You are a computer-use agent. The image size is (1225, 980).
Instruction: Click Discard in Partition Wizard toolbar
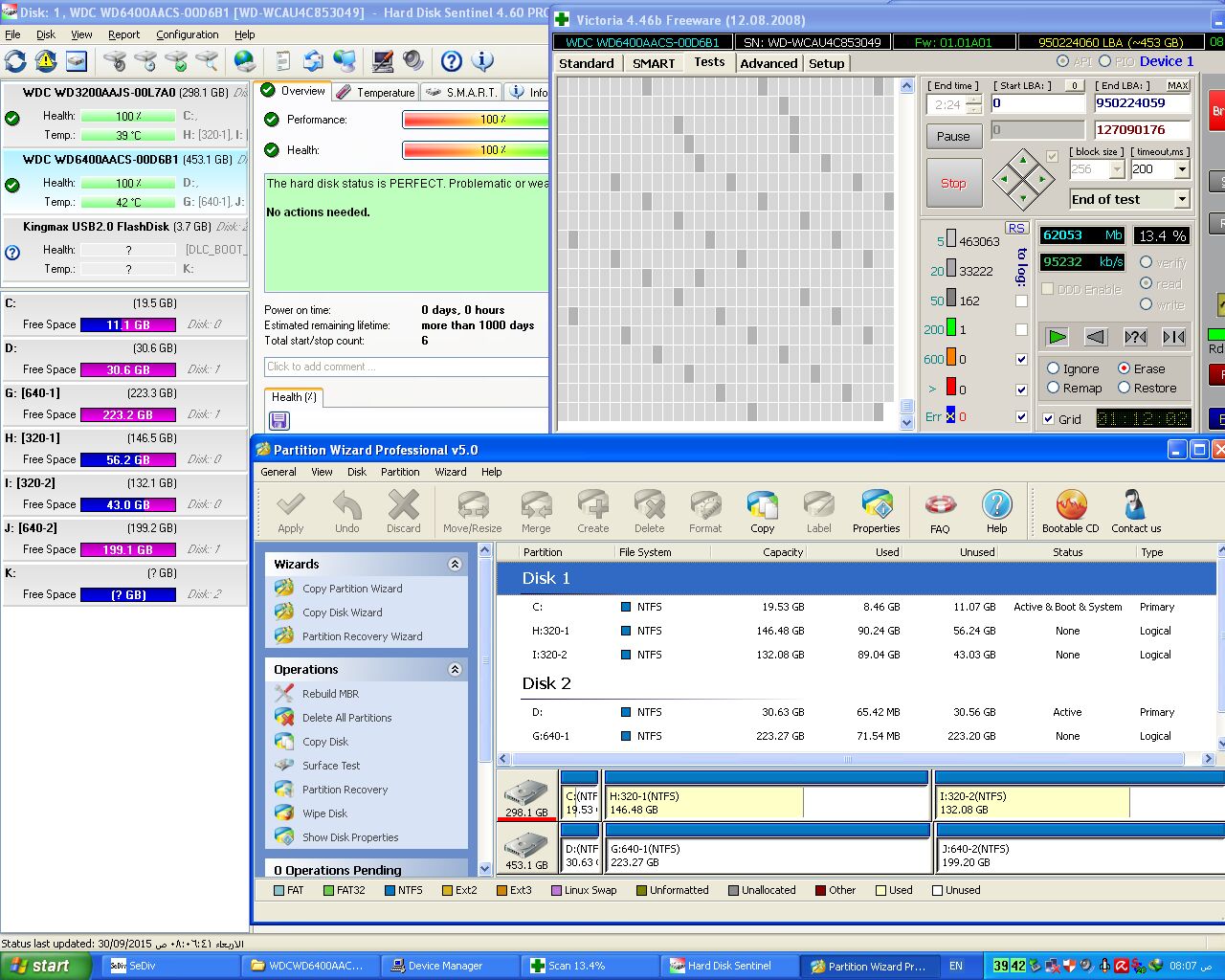click(x=404, y=512)
